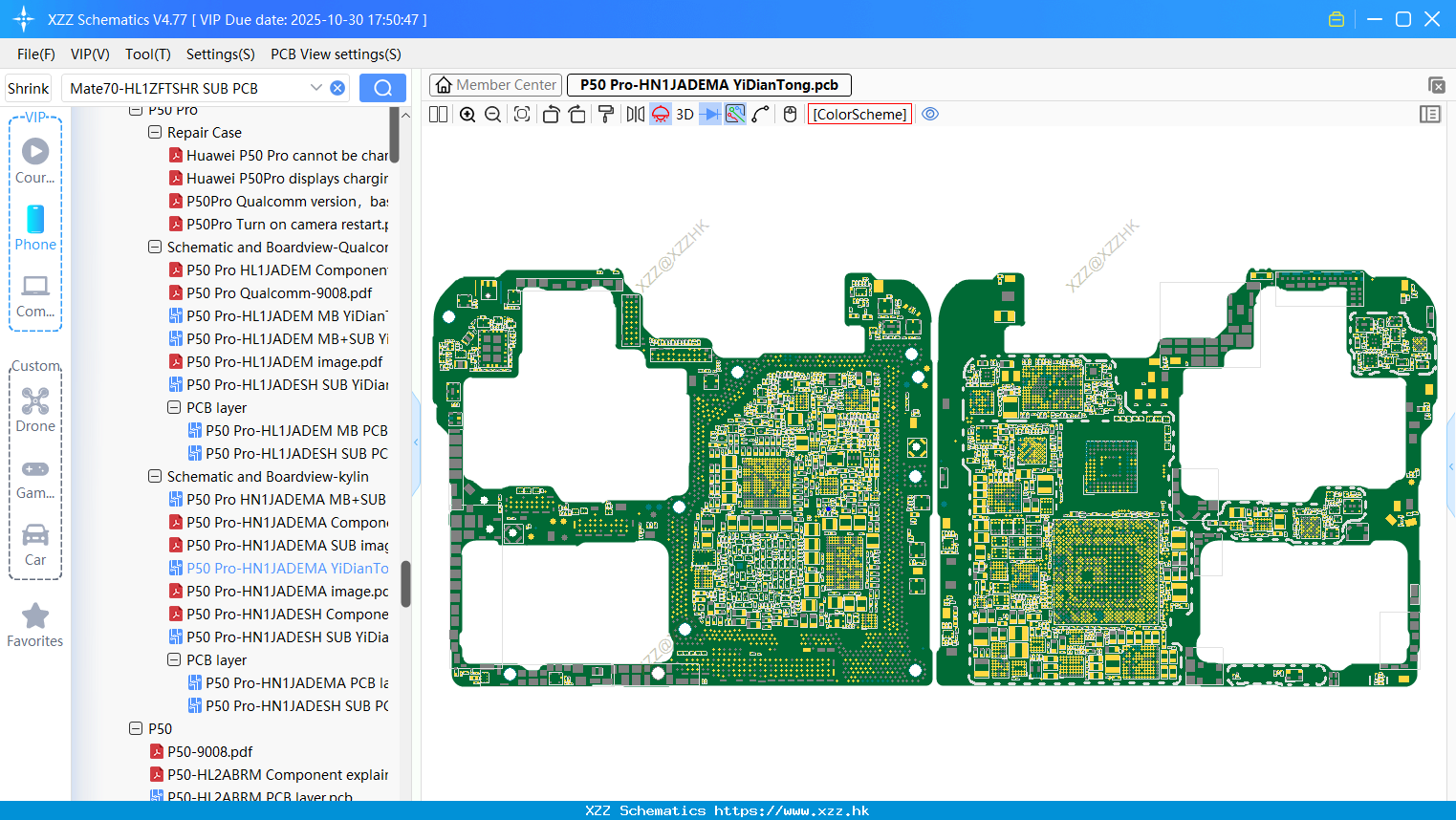Select the Game category icon
The width and height of the screenshot is (1456, 820).
35,478
